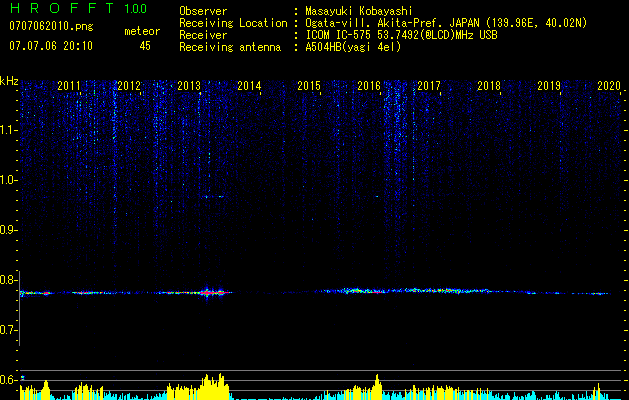Viewport: 629px width, 400px height.
Task: Click the meteor count value 45
Action: [x=145, y=46]
